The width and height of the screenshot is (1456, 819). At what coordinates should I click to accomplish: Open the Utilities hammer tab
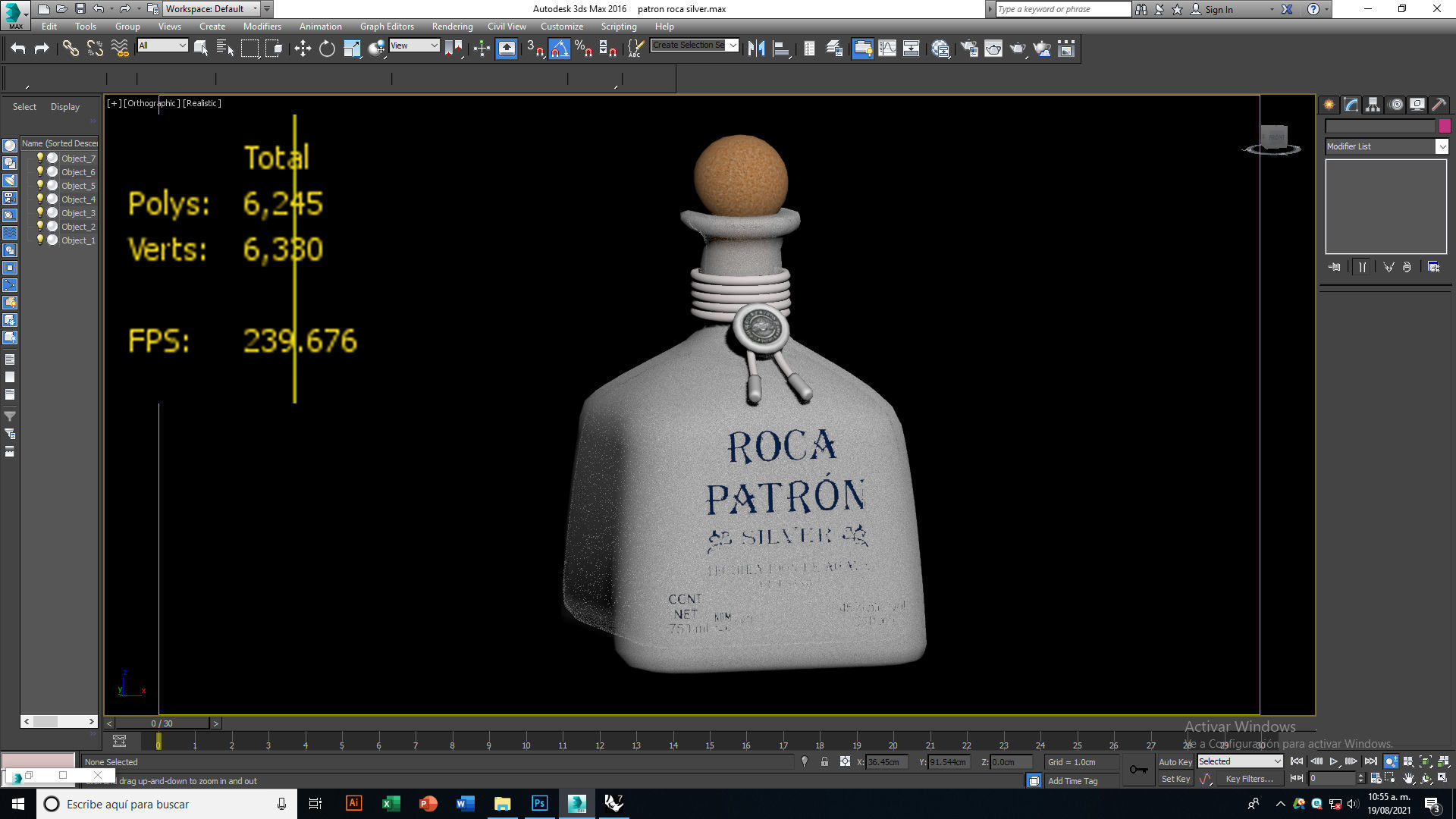pos(1439,105)
